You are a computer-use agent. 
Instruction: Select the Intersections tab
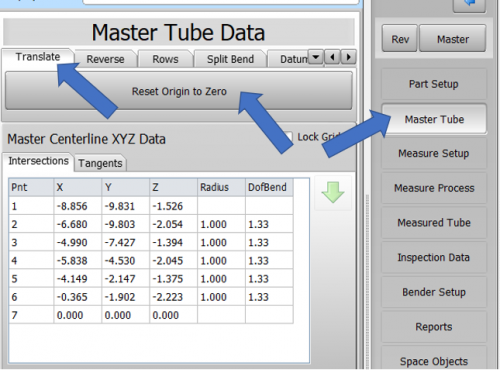coord(38,161)
